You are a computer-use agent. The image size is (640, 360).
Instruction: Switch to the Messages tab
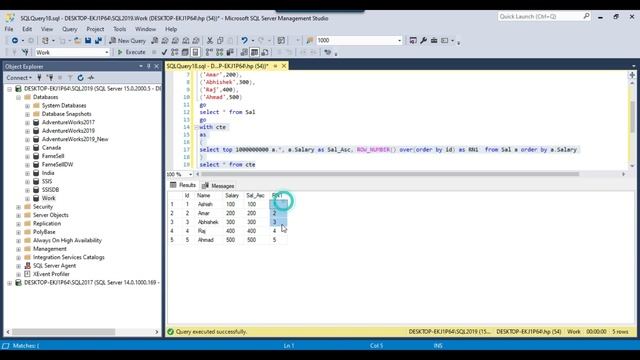click(x=218, y=186)
